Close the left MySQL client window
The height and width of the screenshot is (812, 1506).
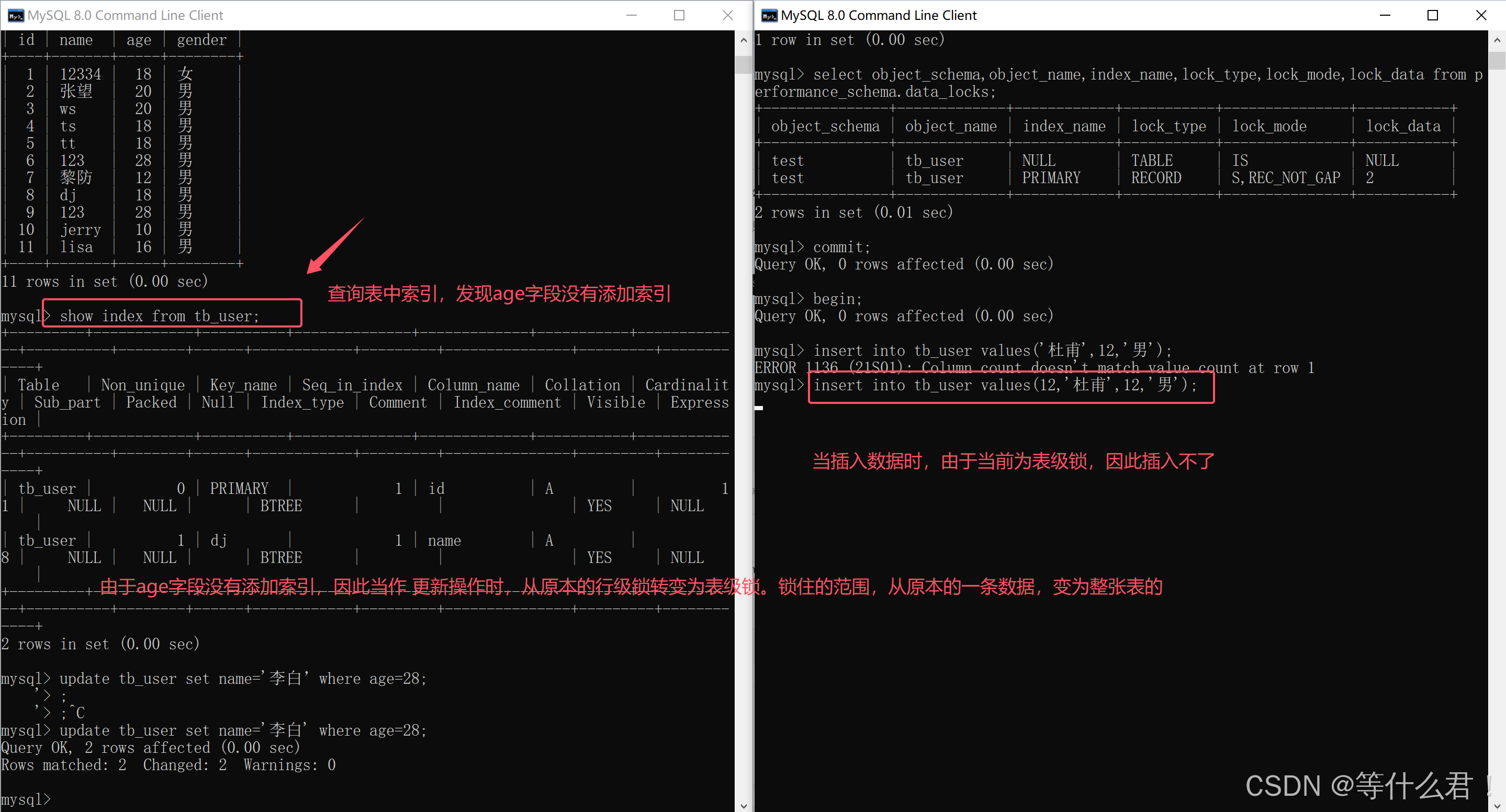(727, 16)
